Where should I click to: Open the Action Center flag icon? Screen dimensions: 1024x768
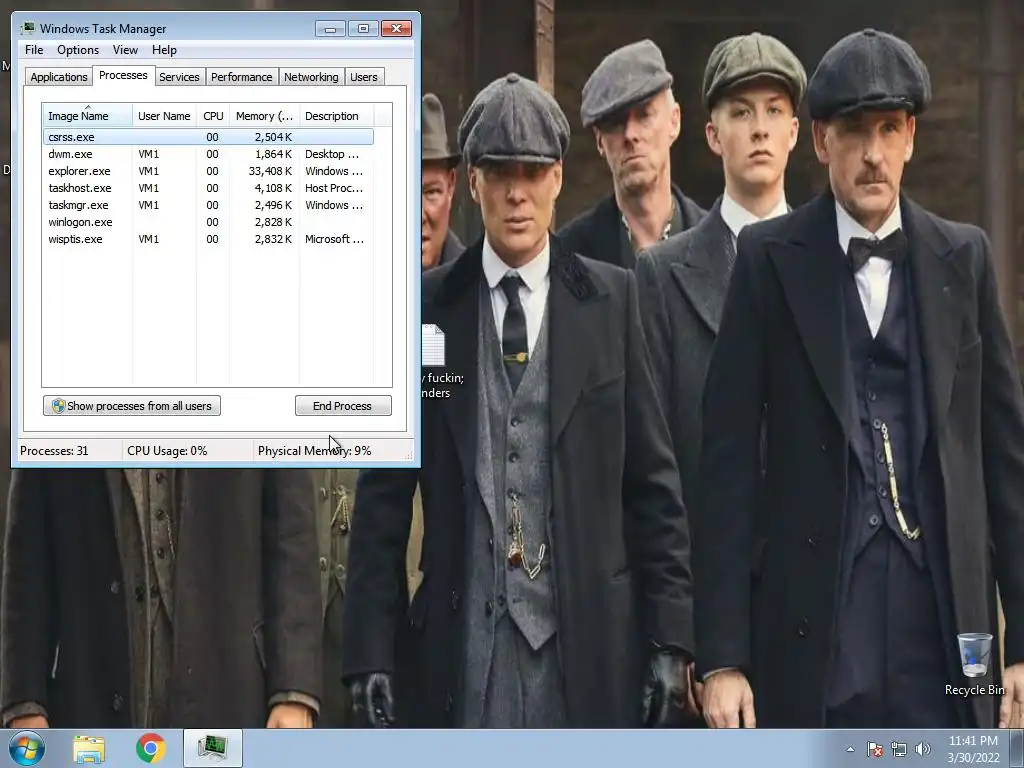coord(874,749)
